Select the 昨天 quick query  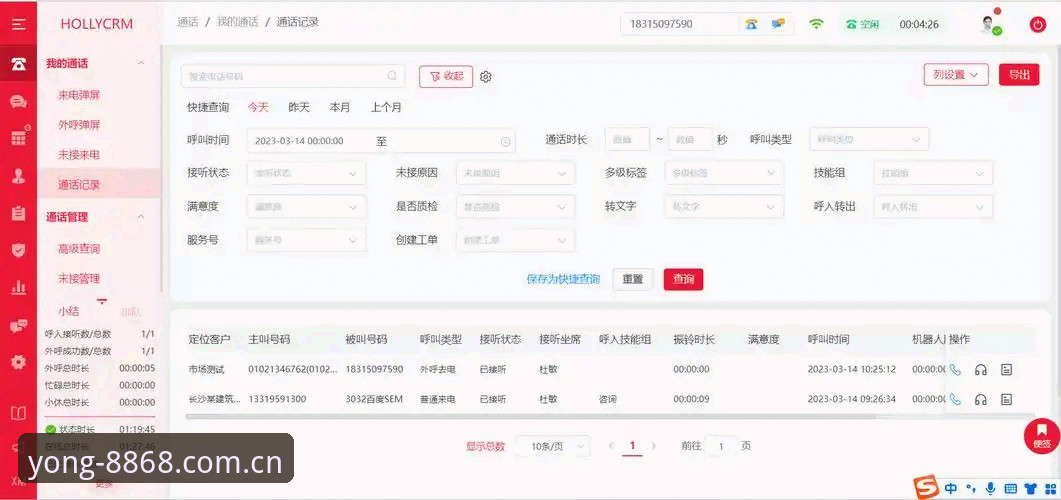pyautogui.click(x=299, y=107)
